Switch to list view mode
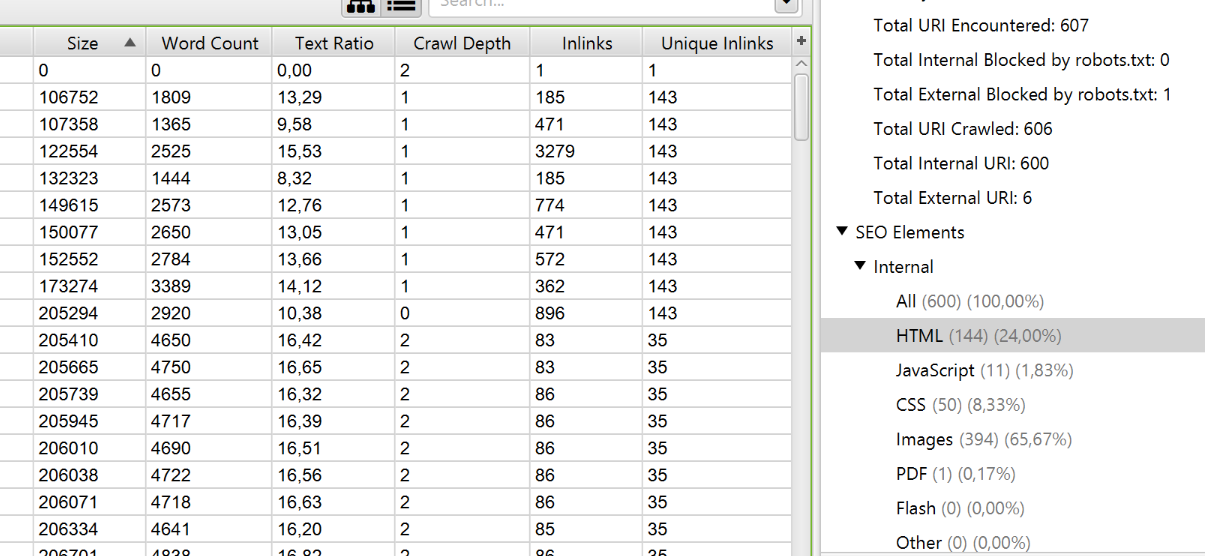The image size is (1205, 556). point(401,6)
